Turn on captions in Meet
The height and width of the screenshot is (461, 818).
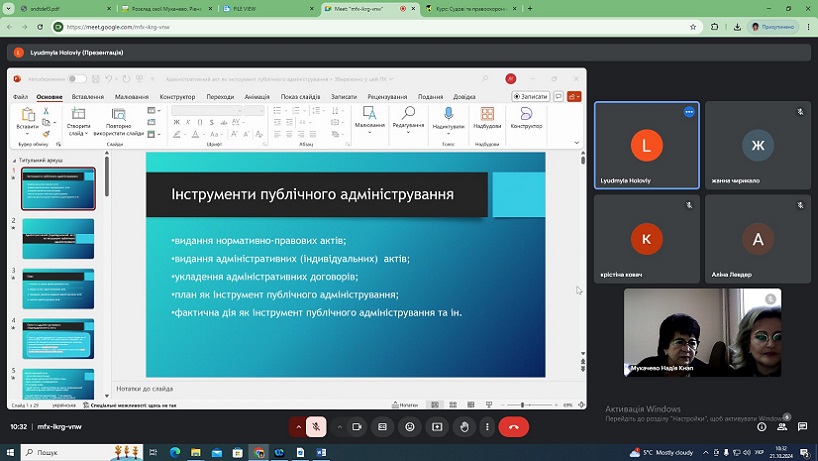coord(382,427)
